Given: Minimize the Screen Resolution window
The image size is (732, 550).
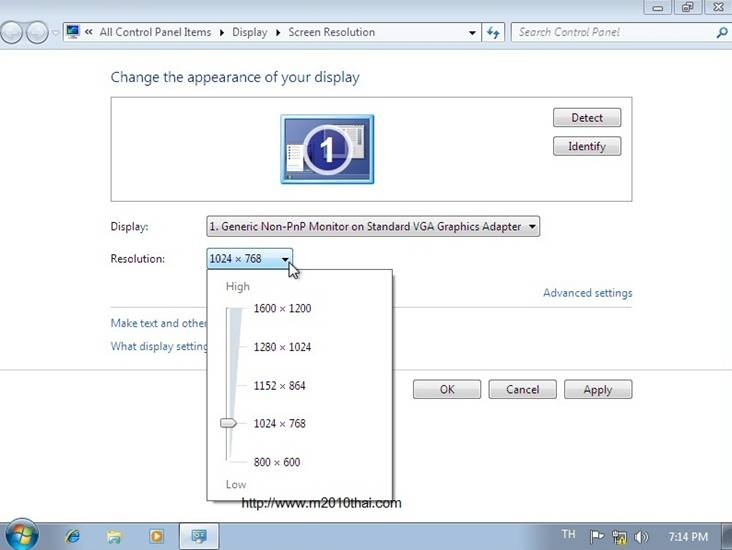Looking at the screenshot, I should coord(658,7).
